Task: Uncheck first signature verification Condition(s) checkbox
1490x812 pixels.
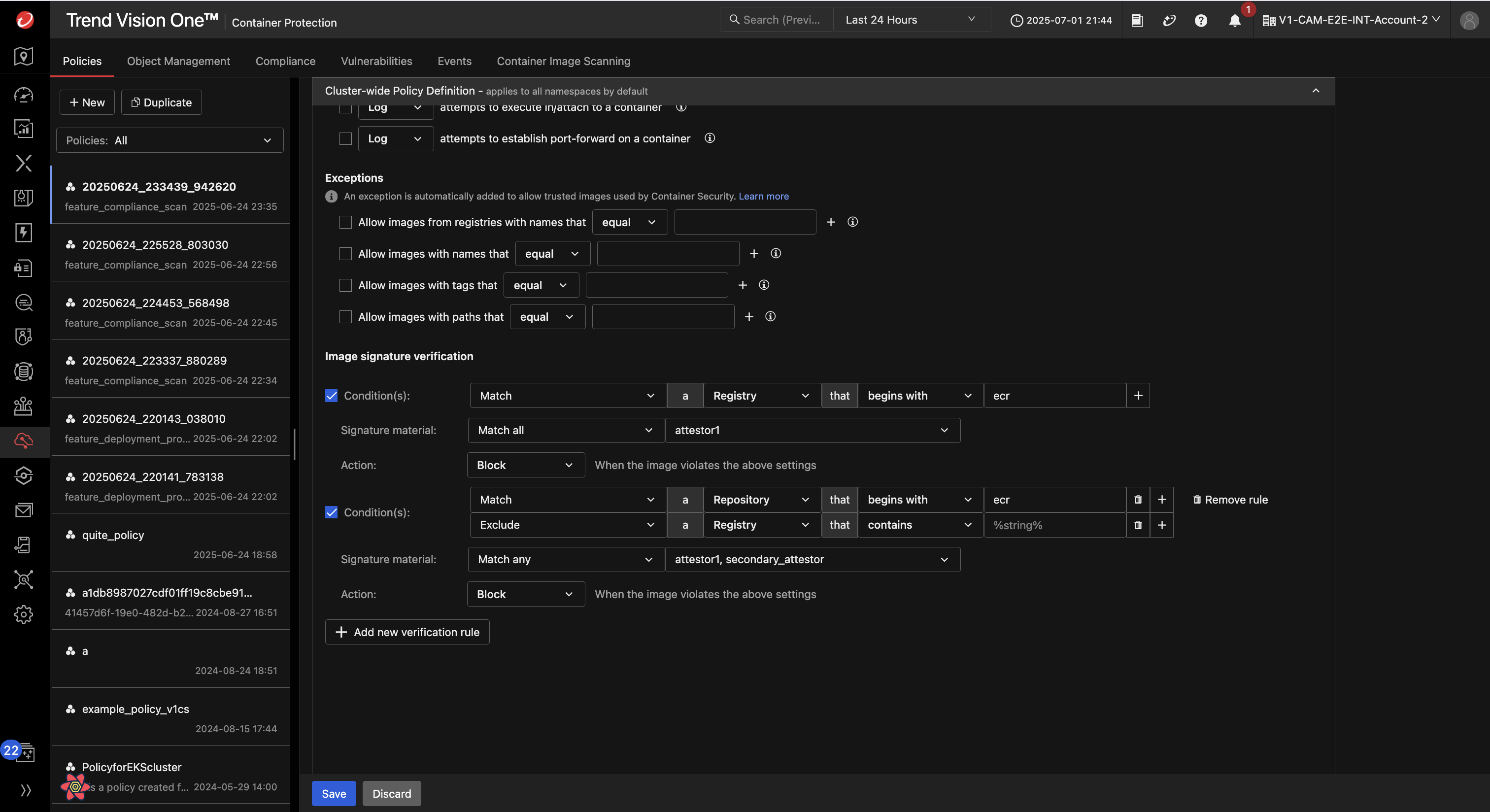Action: pos(332,396)
